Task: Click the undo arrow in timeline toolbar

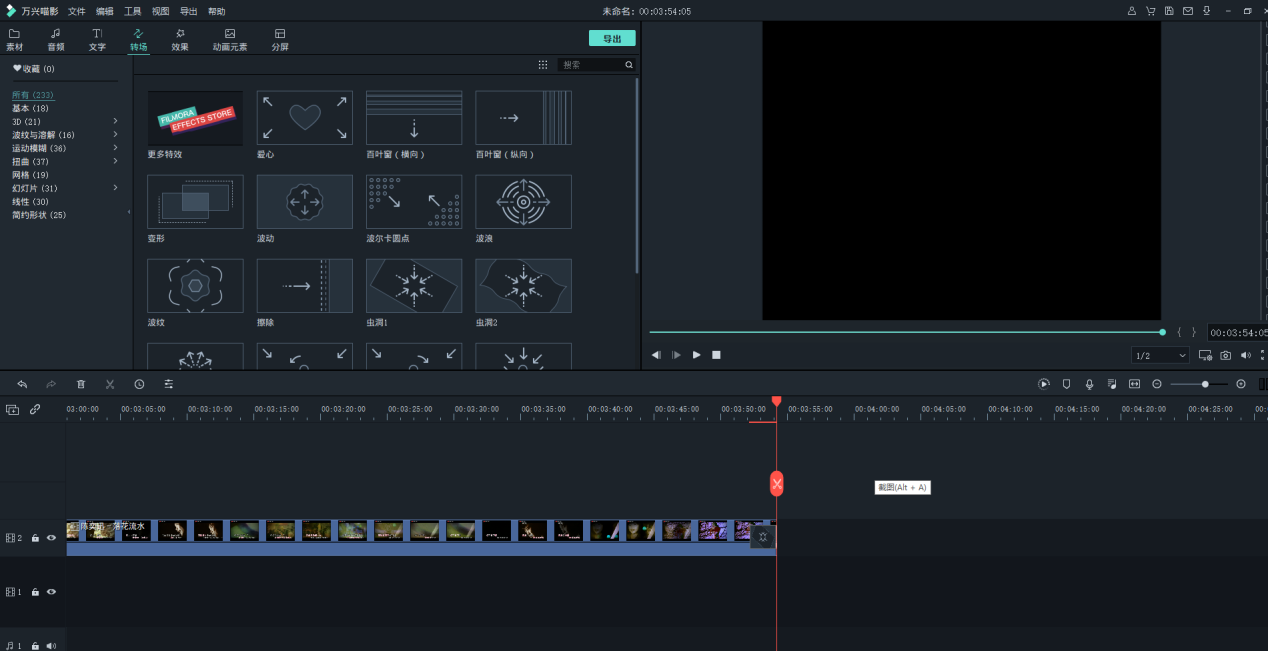Action: (x=22, y=384)
